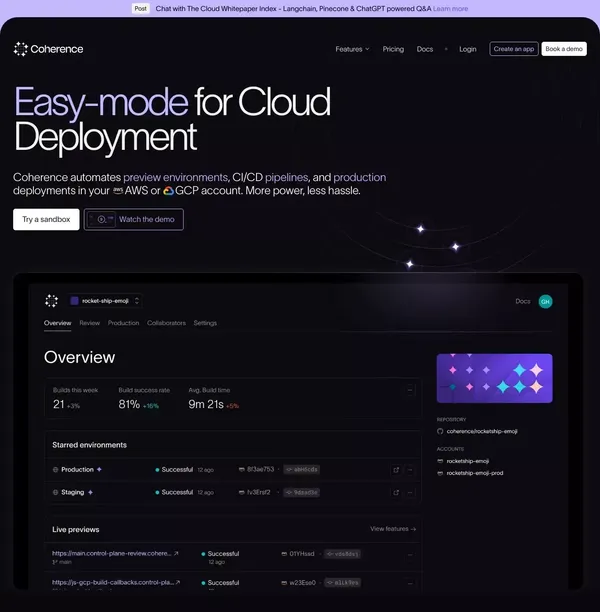Click external link arrow for js-gcp-build-callbacks preview
The image size is (600, 612).
178,582
